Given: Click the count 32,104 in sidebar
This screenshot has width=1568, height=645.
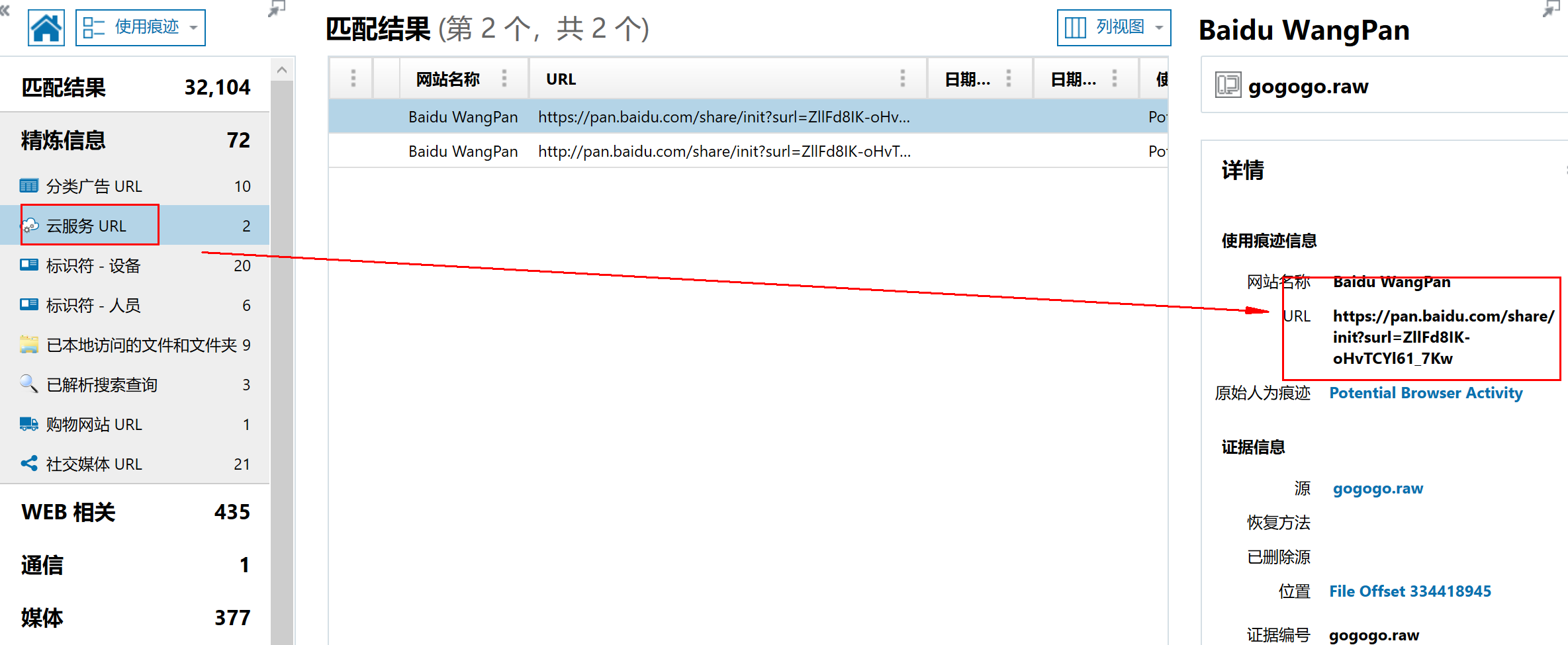Looking at the screenshot, I should [x=217, y=87].
